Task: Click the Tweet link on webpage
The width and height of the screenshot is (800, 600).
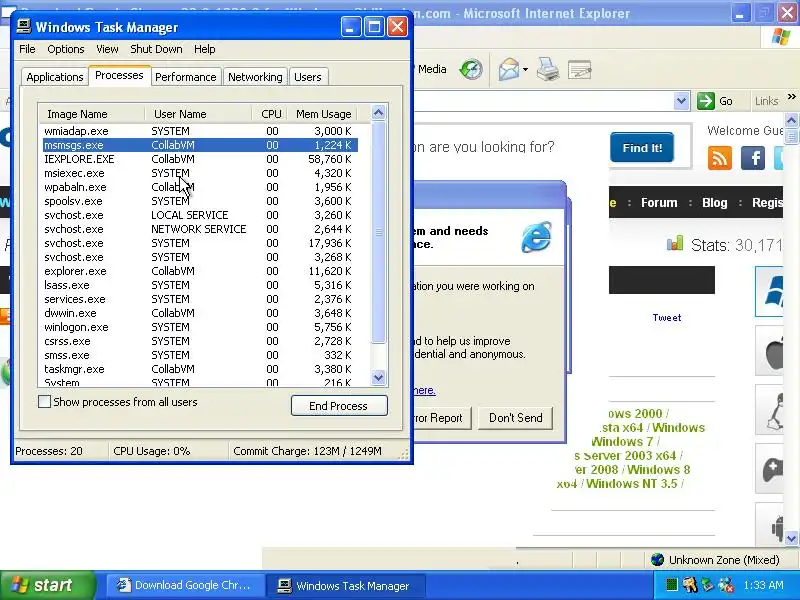Action: point(667,318)
